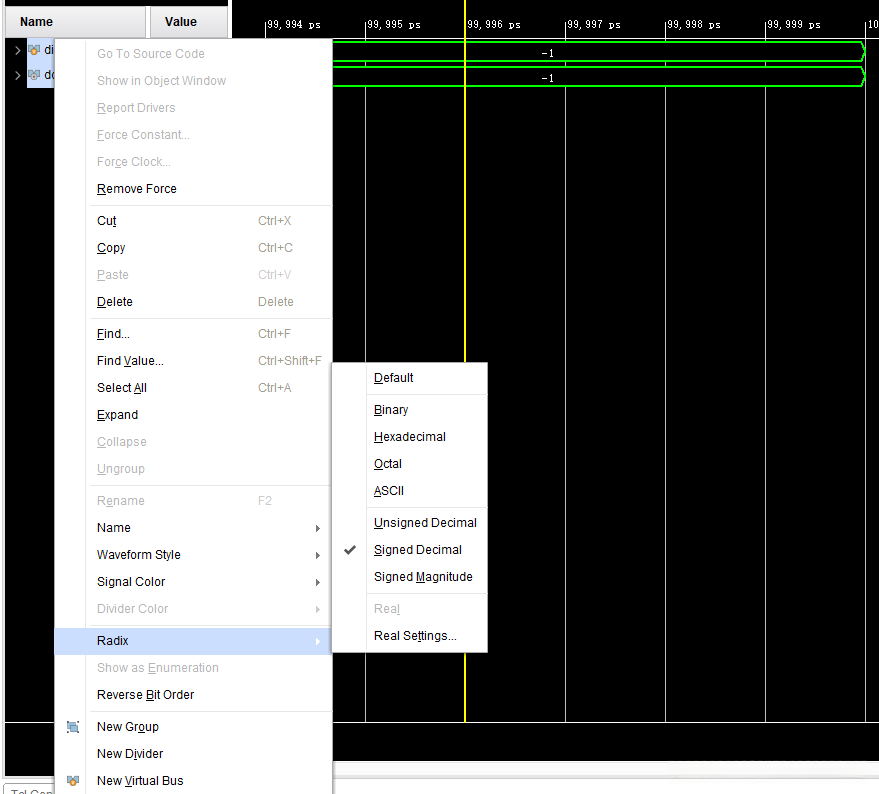The height and width of the screenshot is (794, 879).
Task: Choose Select All from context menu
Action: click(x=193, y=387)
